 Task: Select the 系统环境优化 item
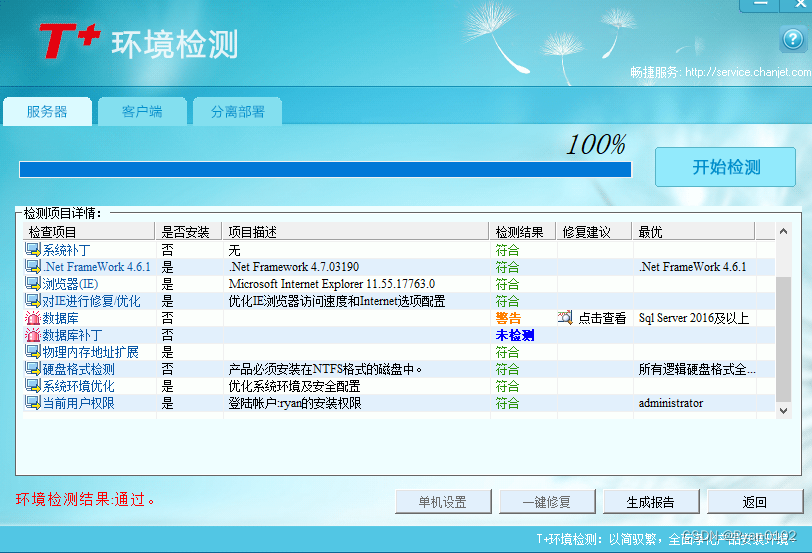click(78, 386)
